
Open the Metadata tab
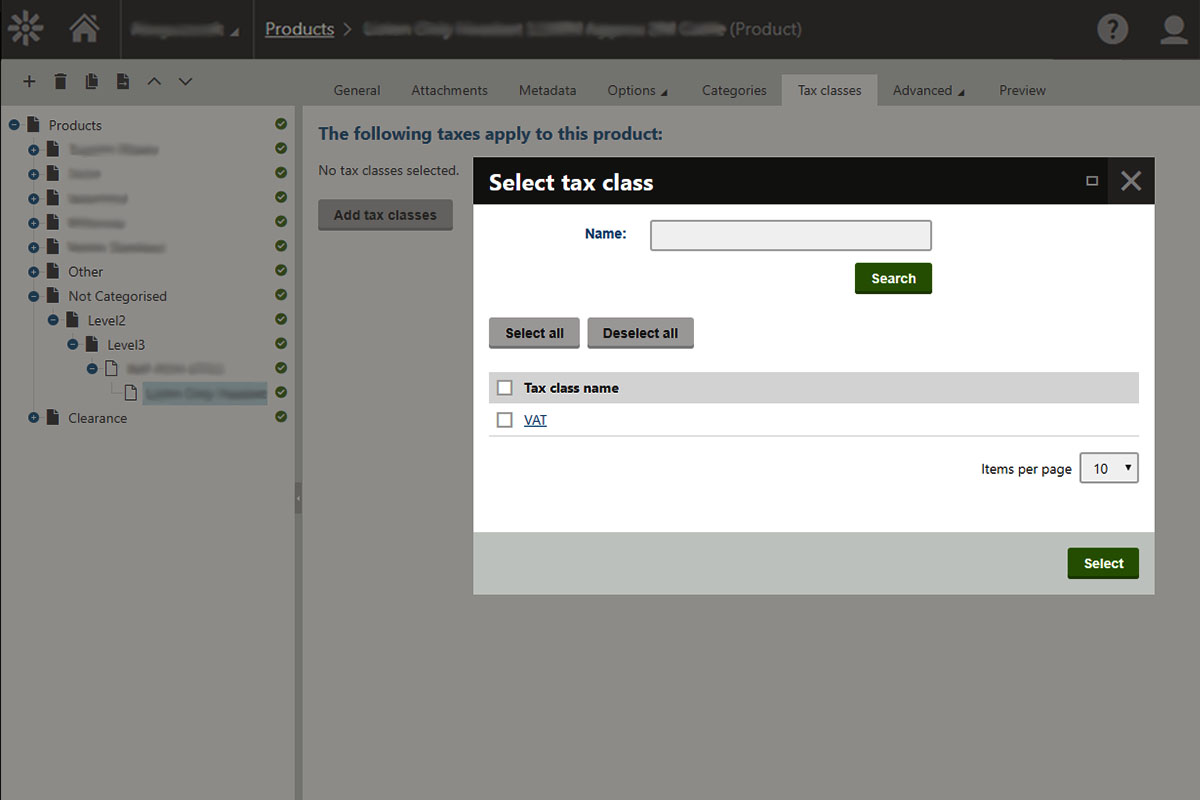[x=547, y=90]
